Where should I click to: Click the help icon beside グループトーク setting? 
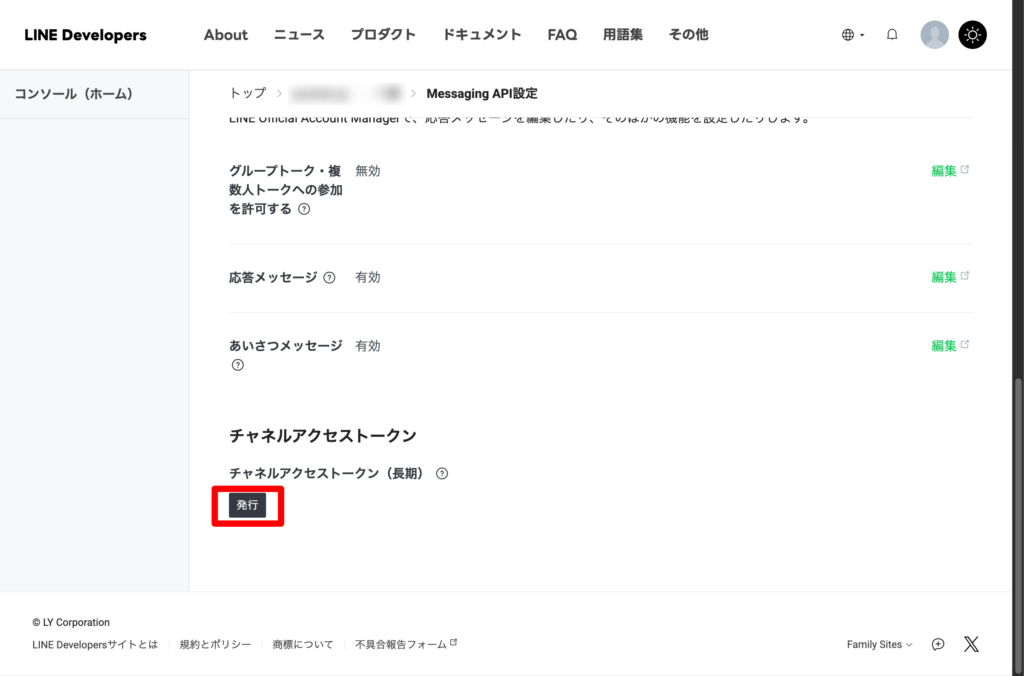304,210
